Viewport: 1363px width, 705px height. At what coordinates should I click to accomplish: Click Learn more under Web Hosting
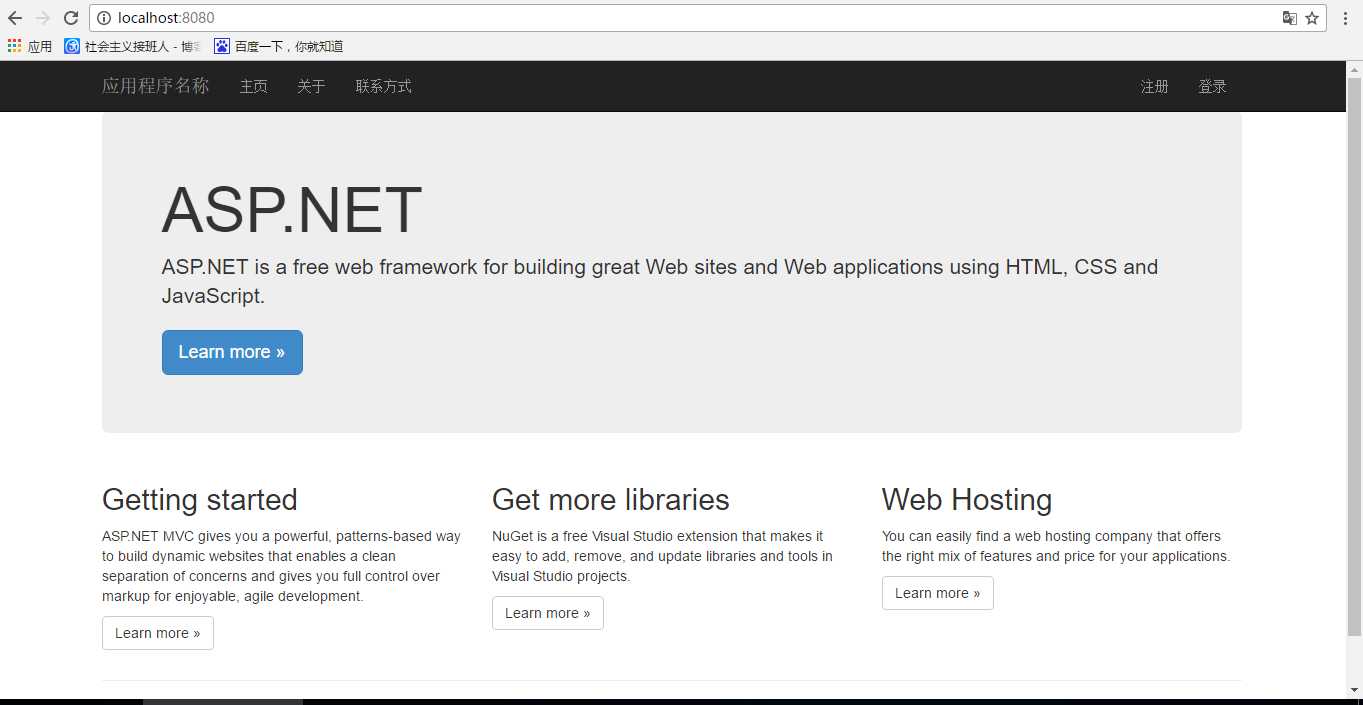[x=938, y=593]
